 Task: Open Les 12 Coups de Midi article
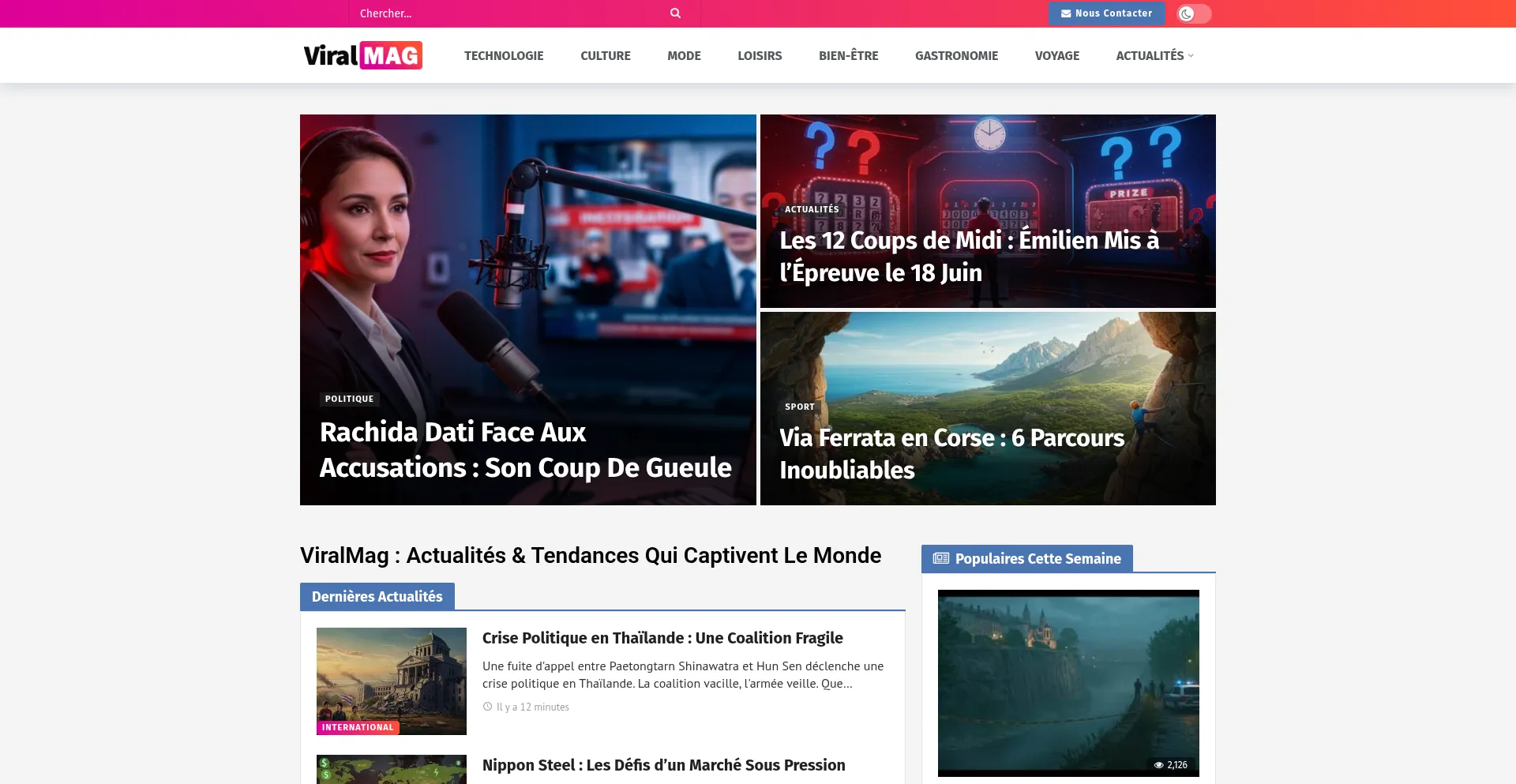[x=969, y=256]
